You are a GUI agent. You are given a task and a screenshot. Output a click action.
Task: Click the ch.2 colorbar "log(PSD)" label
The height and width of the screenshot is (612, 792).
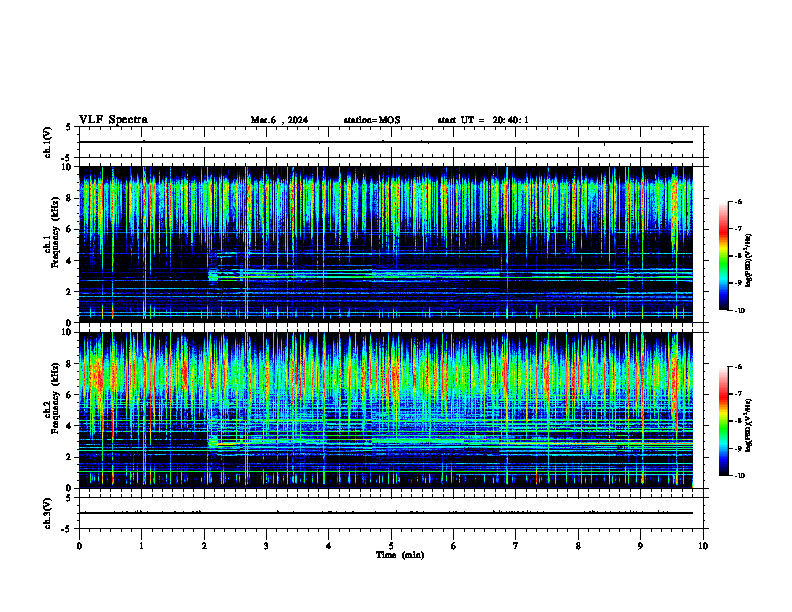point(749,425)
